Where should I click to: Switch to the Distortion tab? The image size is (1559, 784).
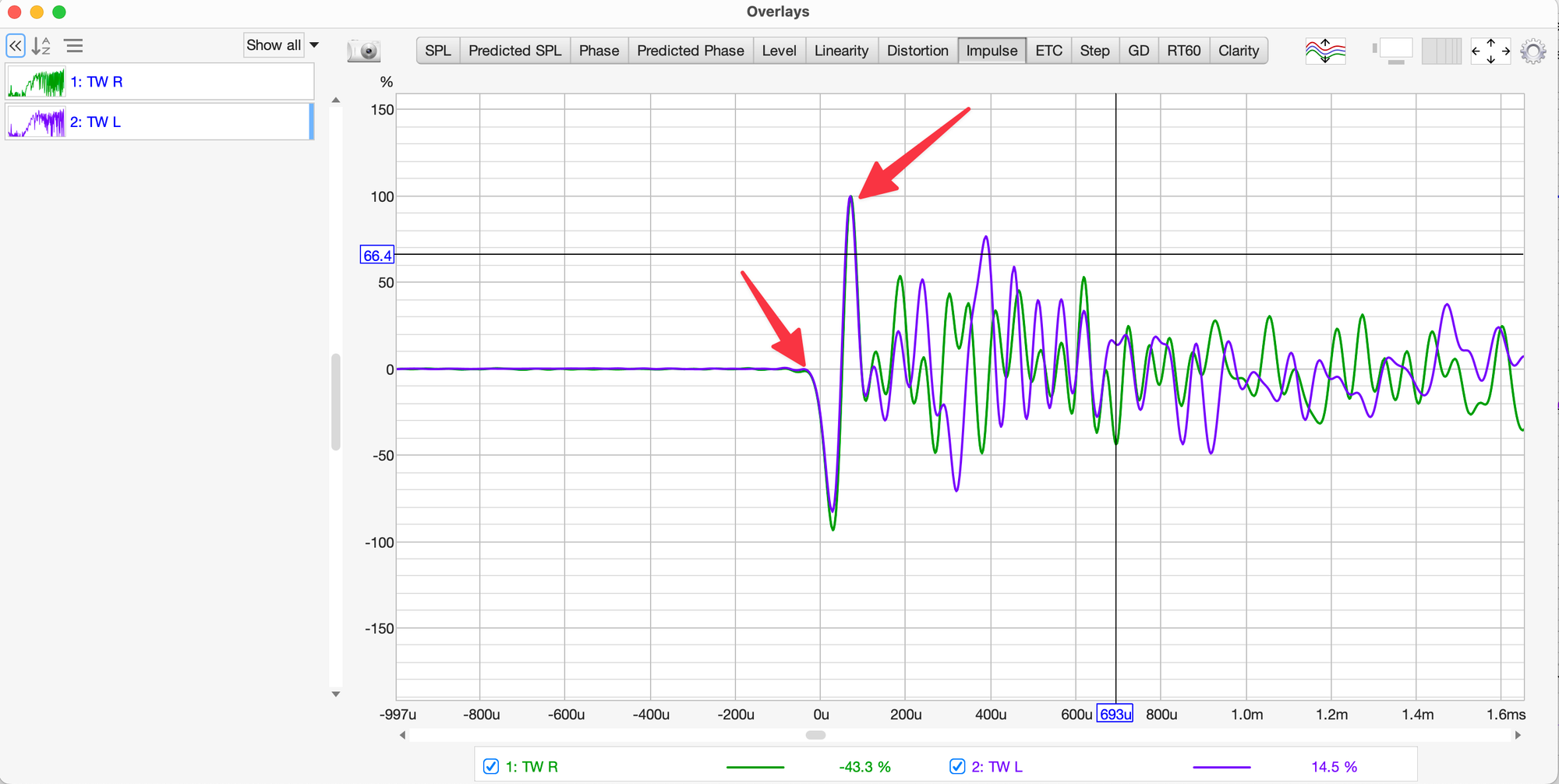[917, 51]
